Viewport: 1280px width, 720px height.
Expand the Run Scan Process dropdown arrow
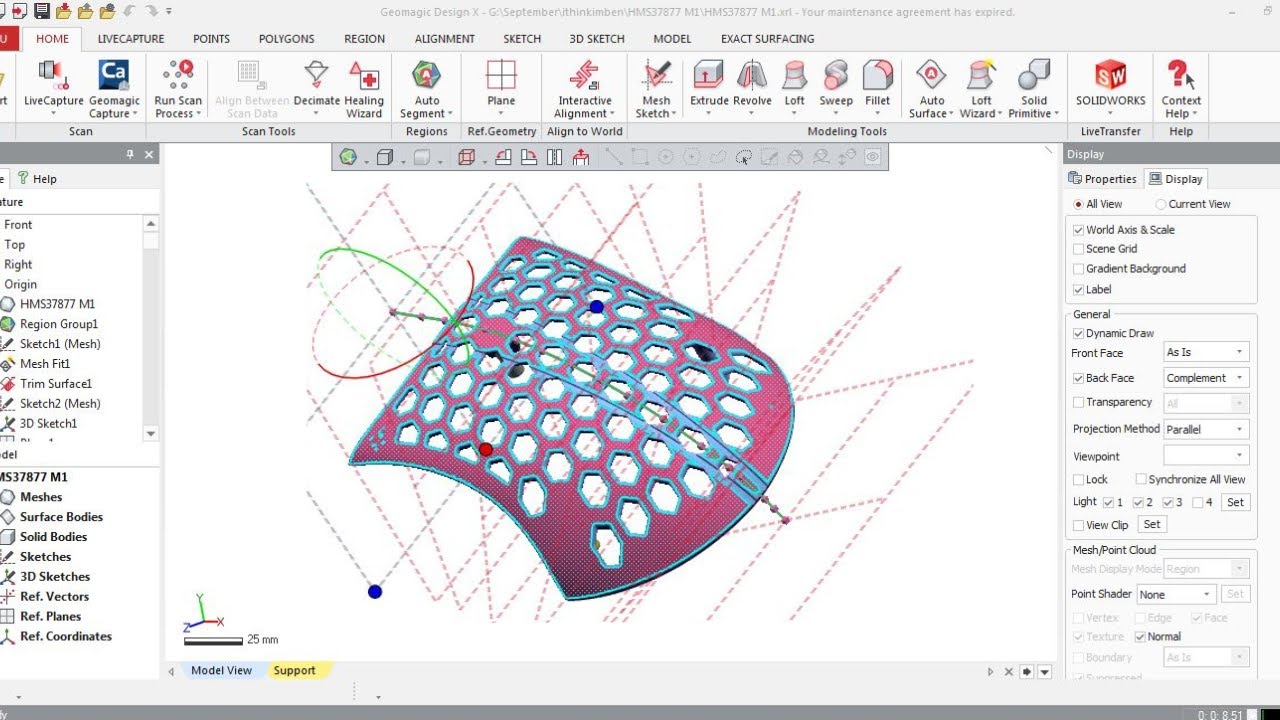point(198,114)
